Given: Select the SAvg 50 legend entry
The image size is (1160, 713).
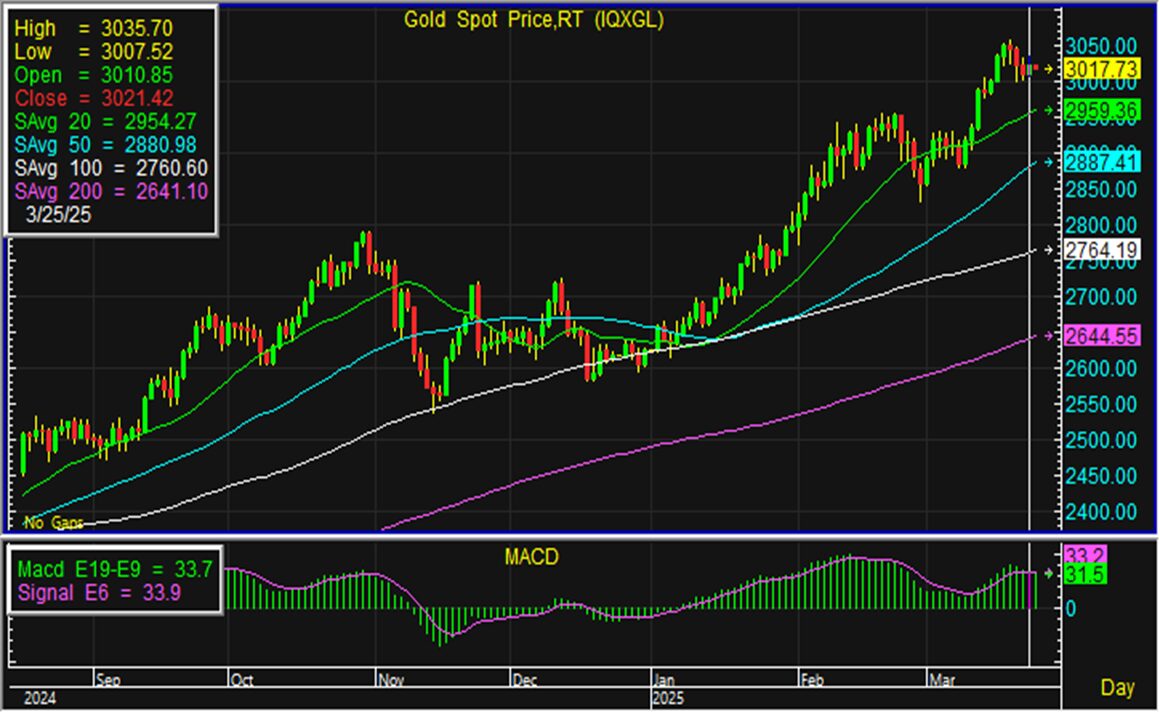Looking at the screenshot, I should 108,144.
